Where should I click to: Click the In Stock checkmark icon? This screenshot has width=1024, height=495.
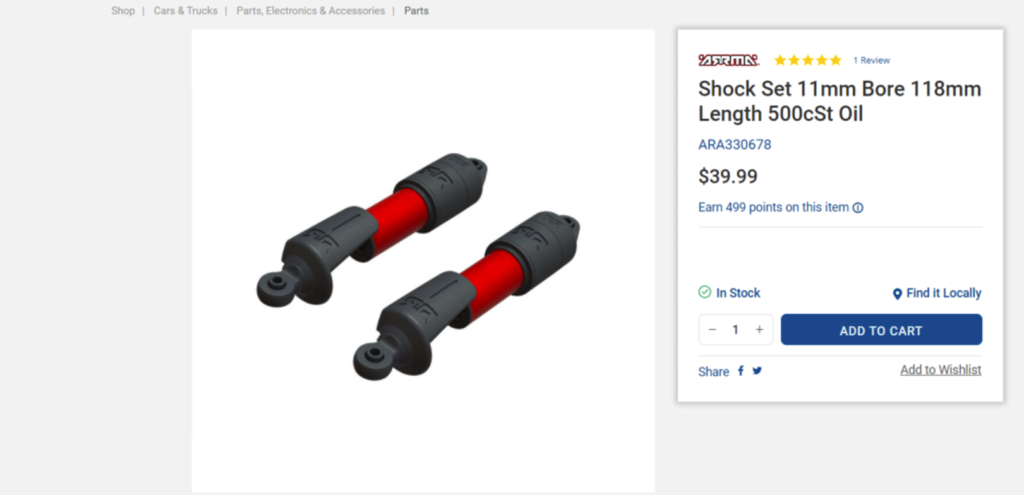coord(705,292)
